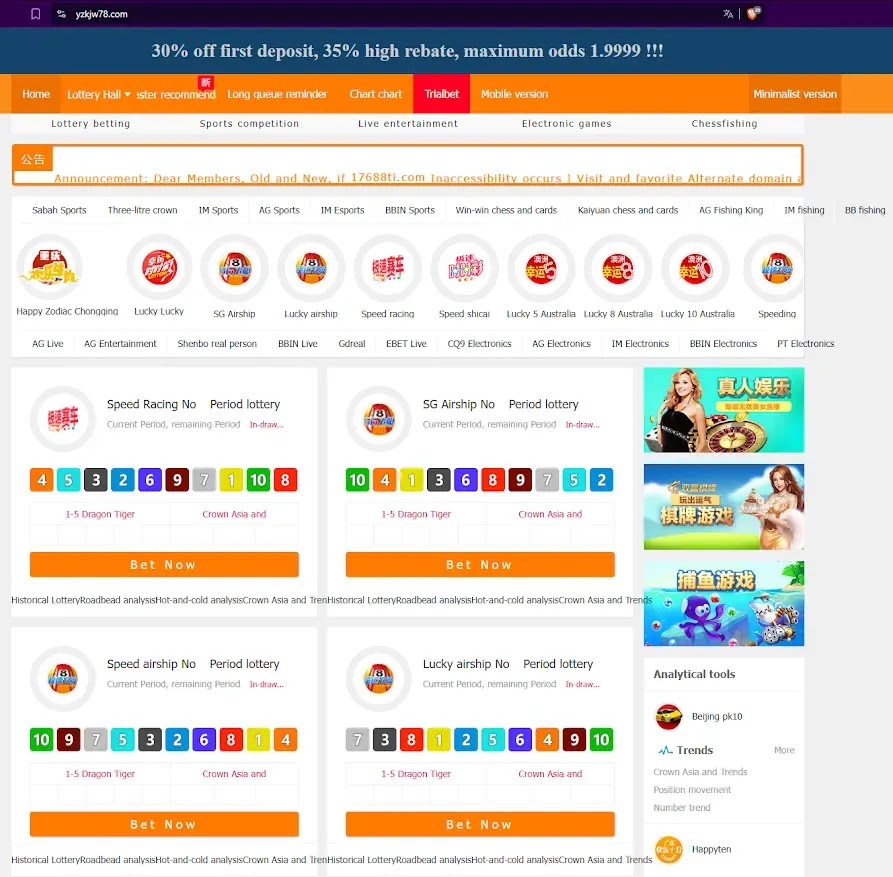Switch to the Chart chart menu item
The height and width of the screenshot is (877, 893).
coord(376,94)
